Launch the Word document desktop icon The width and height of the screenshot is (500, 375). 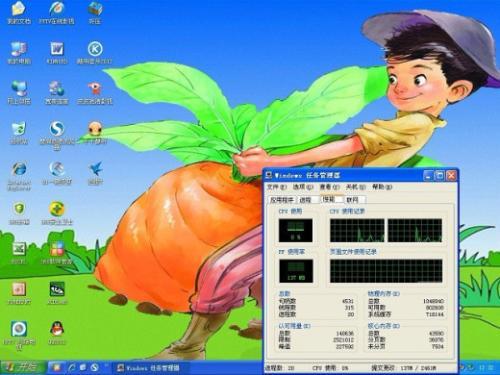(x=57, y=53)
